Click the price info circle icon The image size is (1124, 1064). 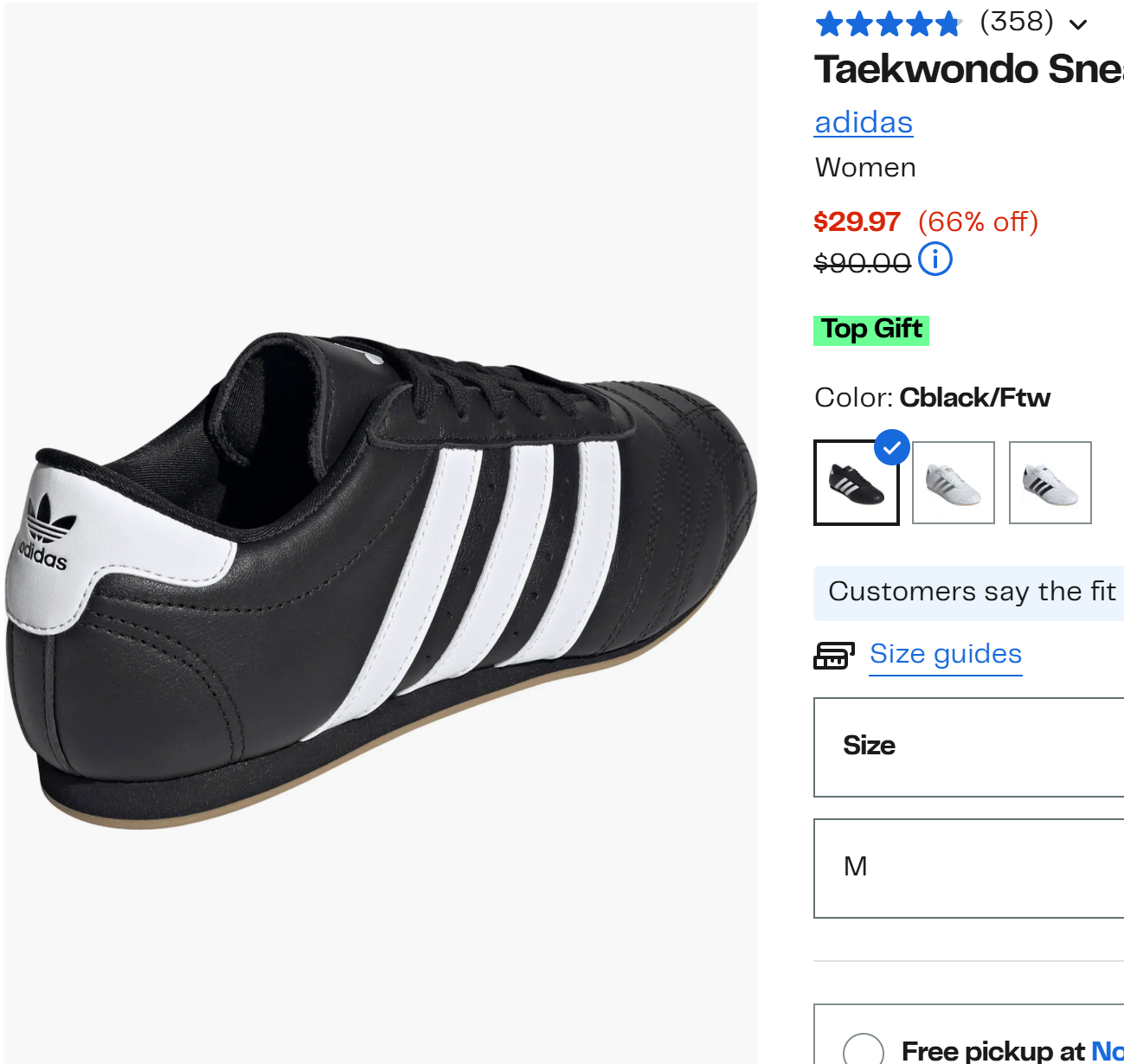click(935, 259)
